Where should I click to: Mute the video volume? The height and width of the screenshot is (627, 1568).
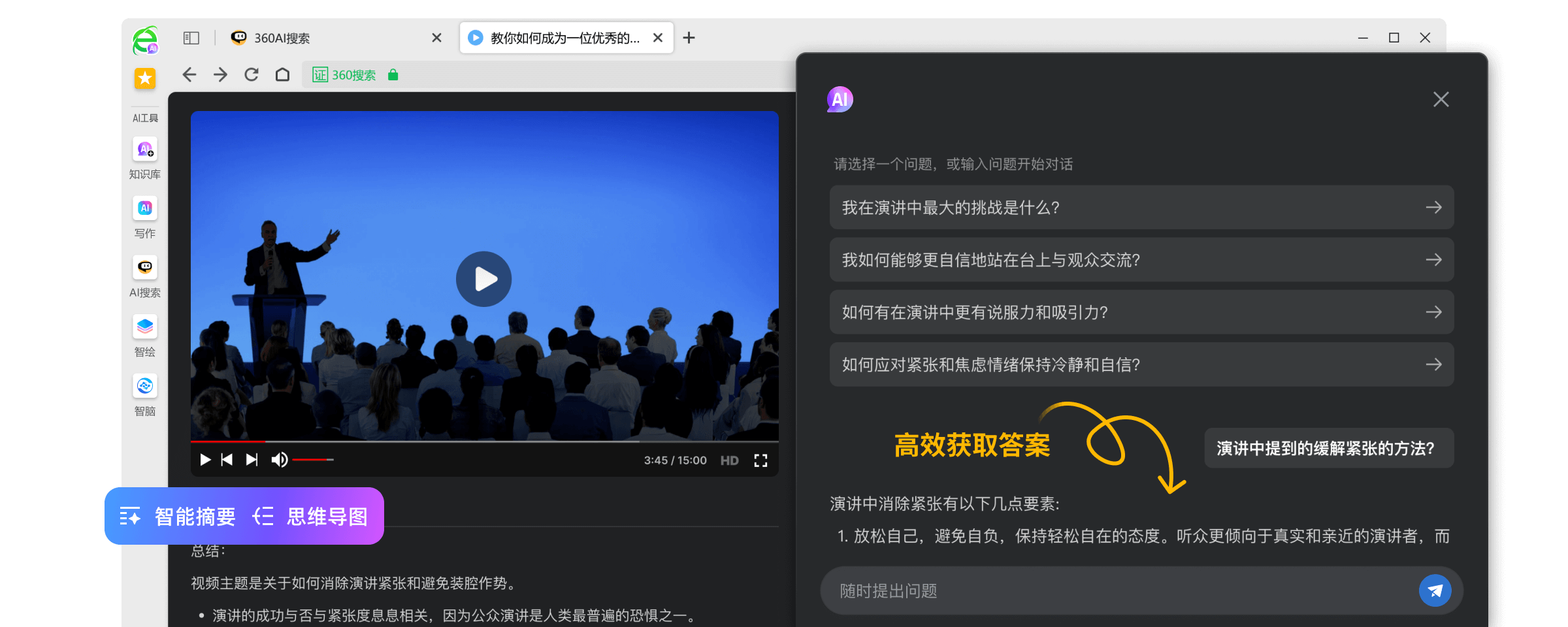point(280,460)
